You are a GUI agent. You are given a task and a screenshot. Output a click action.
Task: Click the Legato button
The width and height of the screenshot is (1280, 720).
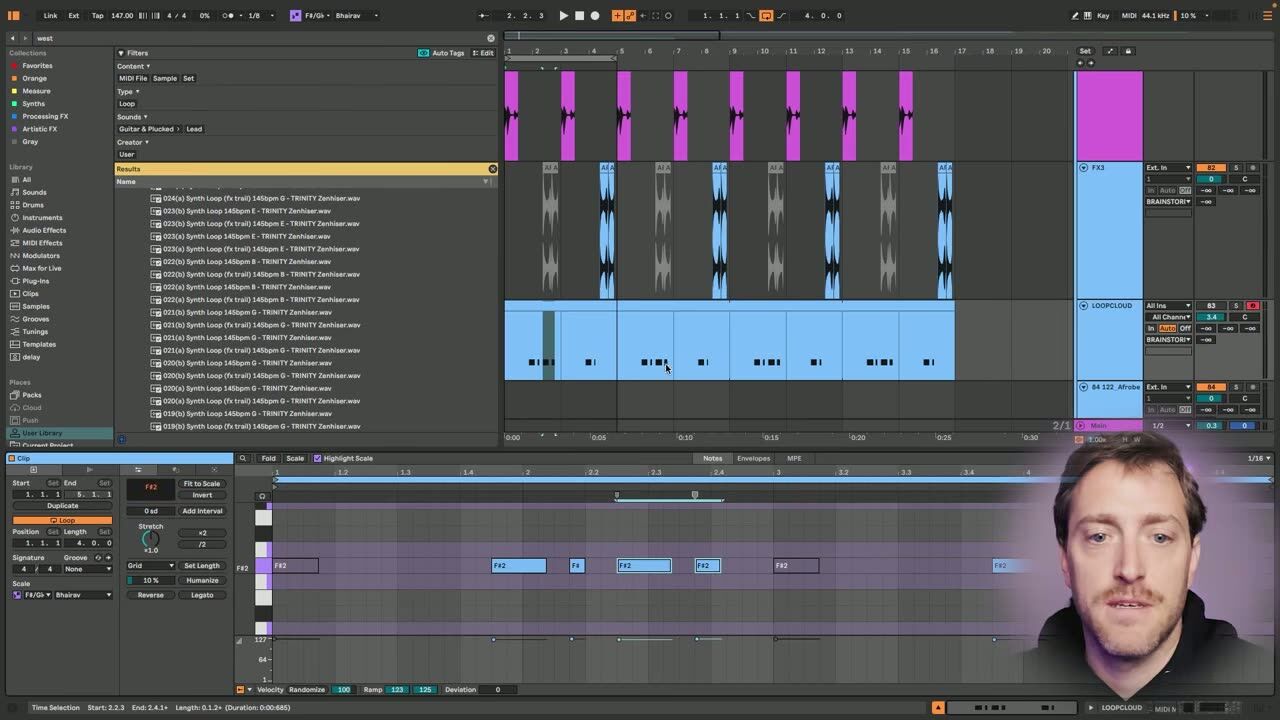[x=202, y=595]
